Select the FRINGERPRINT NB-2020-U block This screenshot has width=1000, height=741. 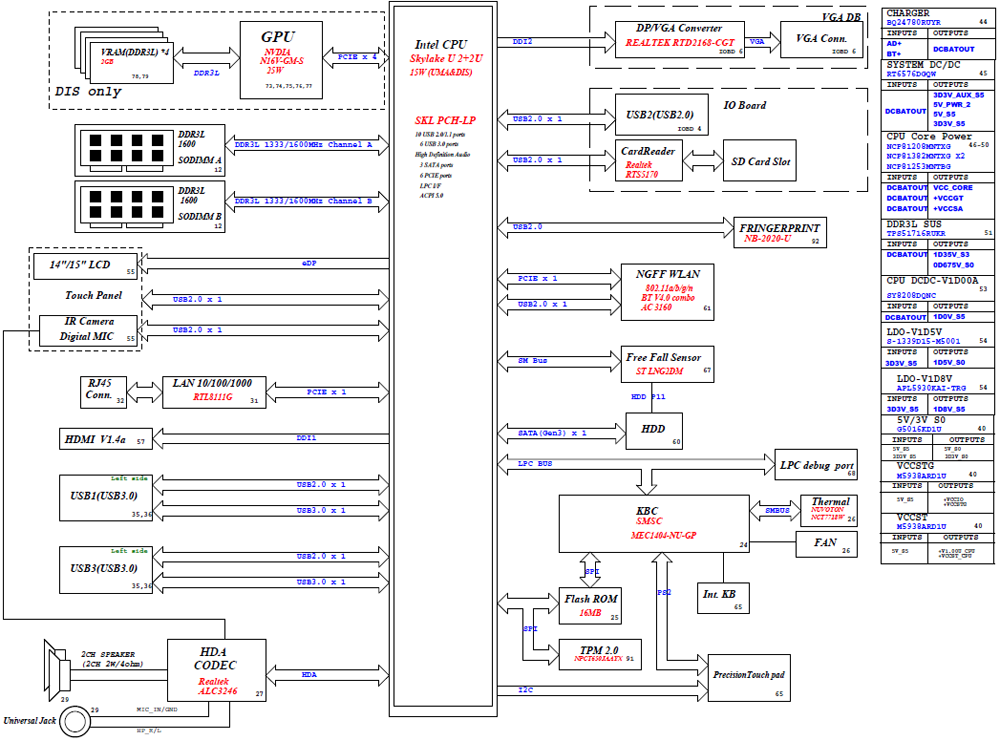pyautogui.click(x=780, y=232)
